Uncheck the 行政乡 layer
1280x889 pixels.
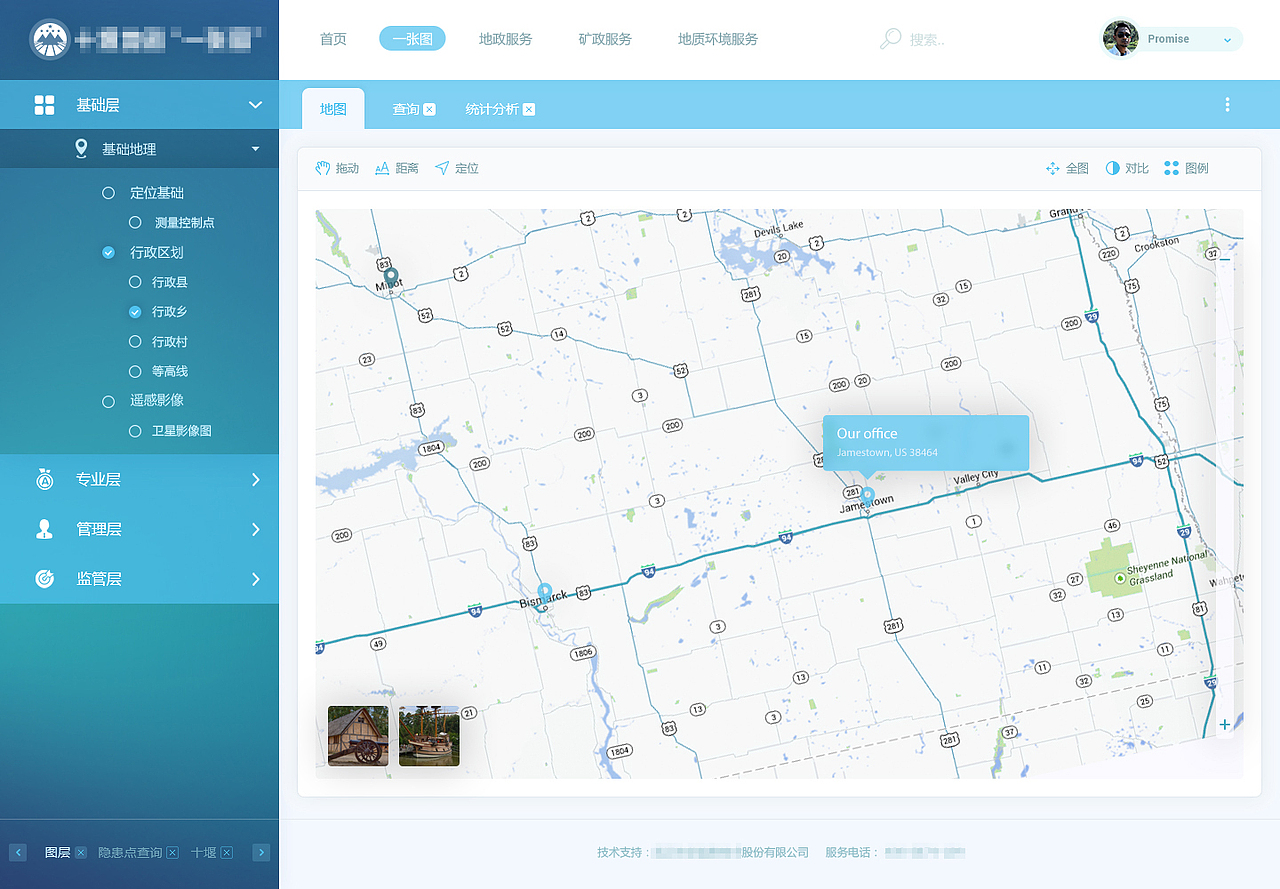tap(135, 312)
